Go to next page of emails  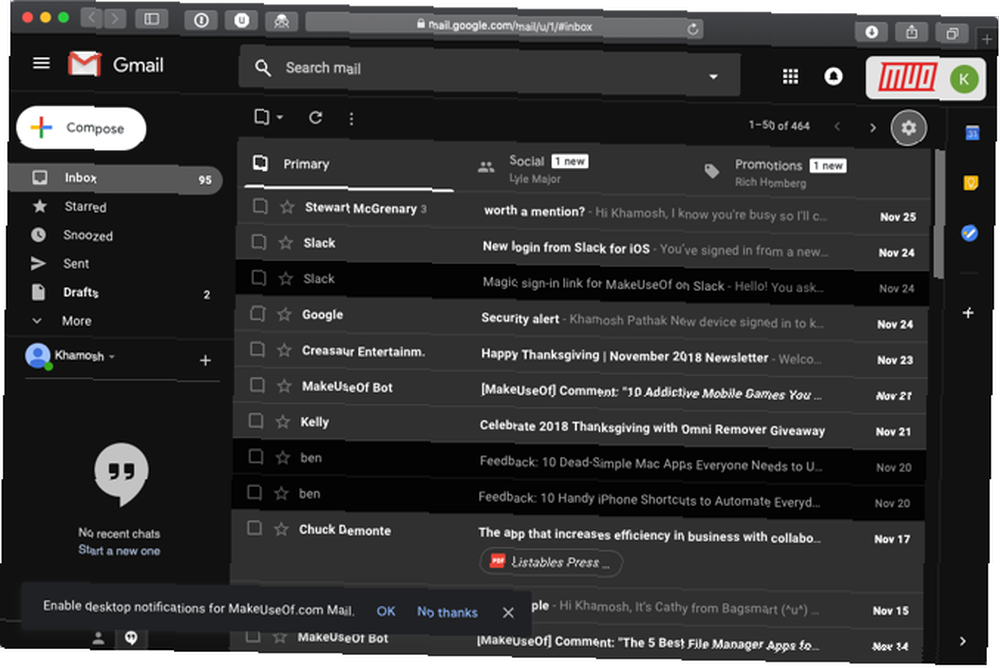(x=872, y=128)
